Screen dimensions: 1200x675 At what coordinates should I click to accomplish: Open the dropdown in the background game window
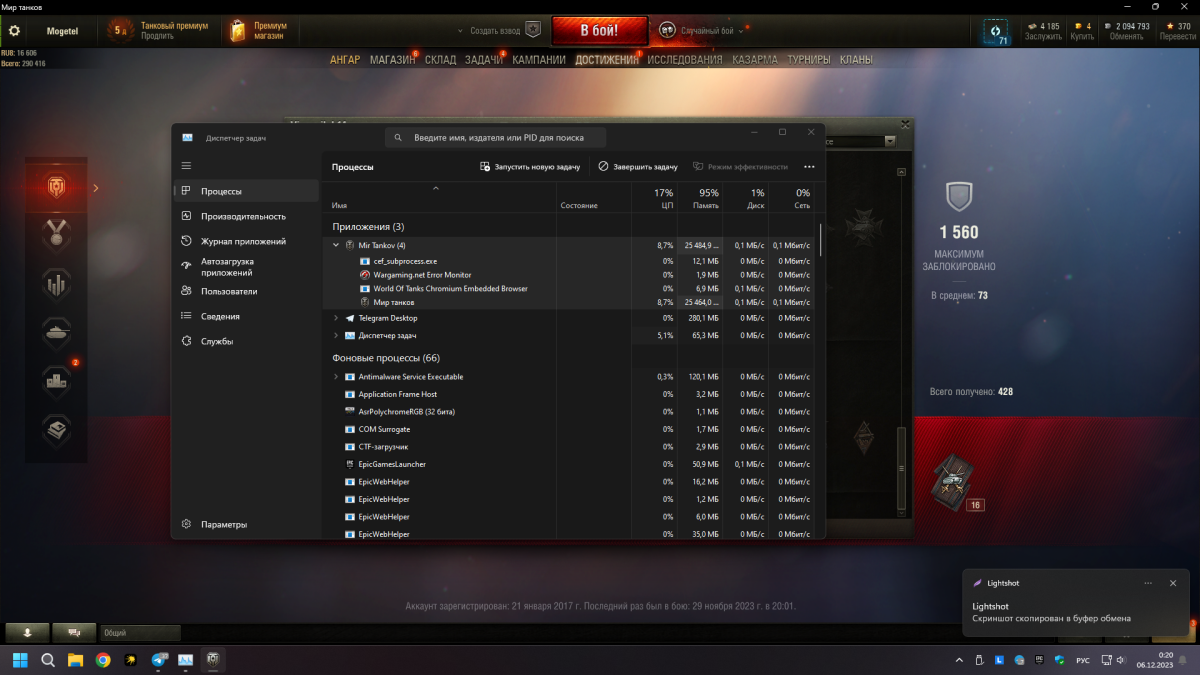[889, 142]
